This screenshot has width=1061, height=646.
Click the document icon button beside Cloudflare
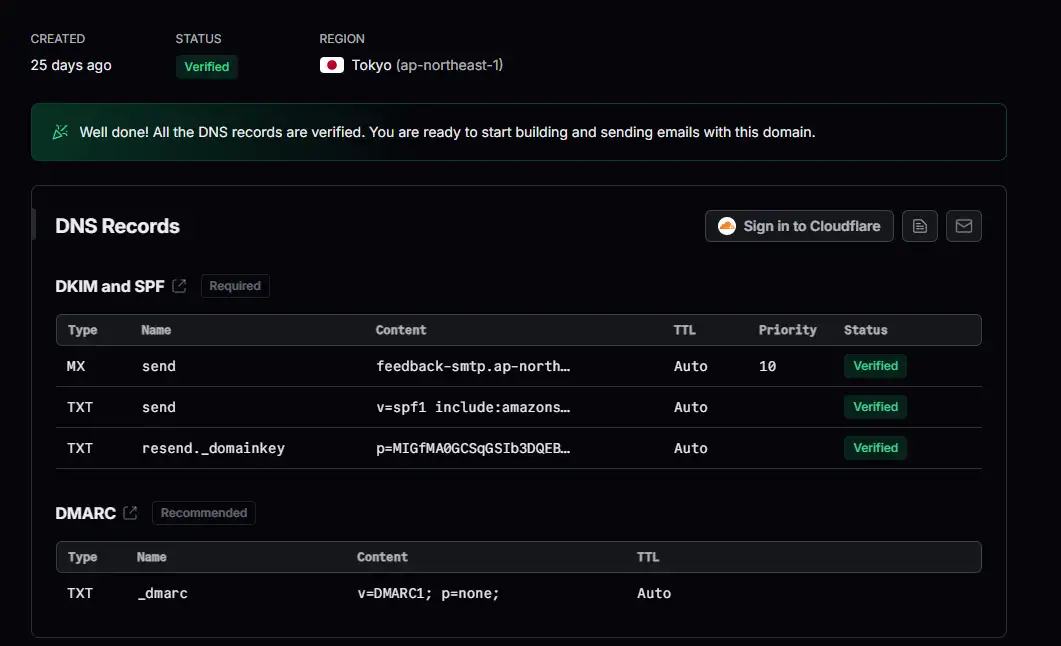tap(919, 226)
